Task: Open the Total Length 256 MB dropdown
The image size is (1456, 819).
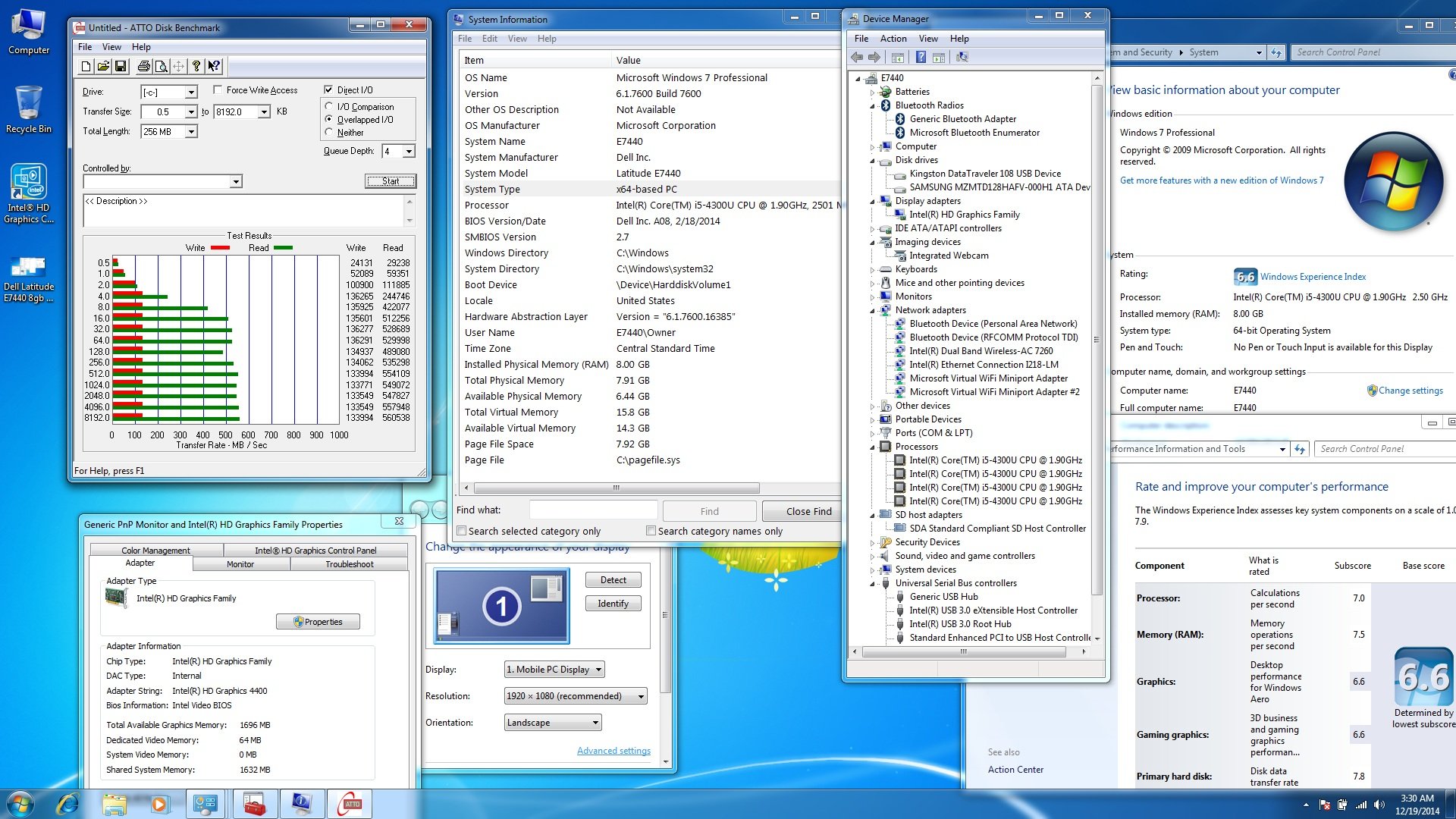Action: point(191,132)
